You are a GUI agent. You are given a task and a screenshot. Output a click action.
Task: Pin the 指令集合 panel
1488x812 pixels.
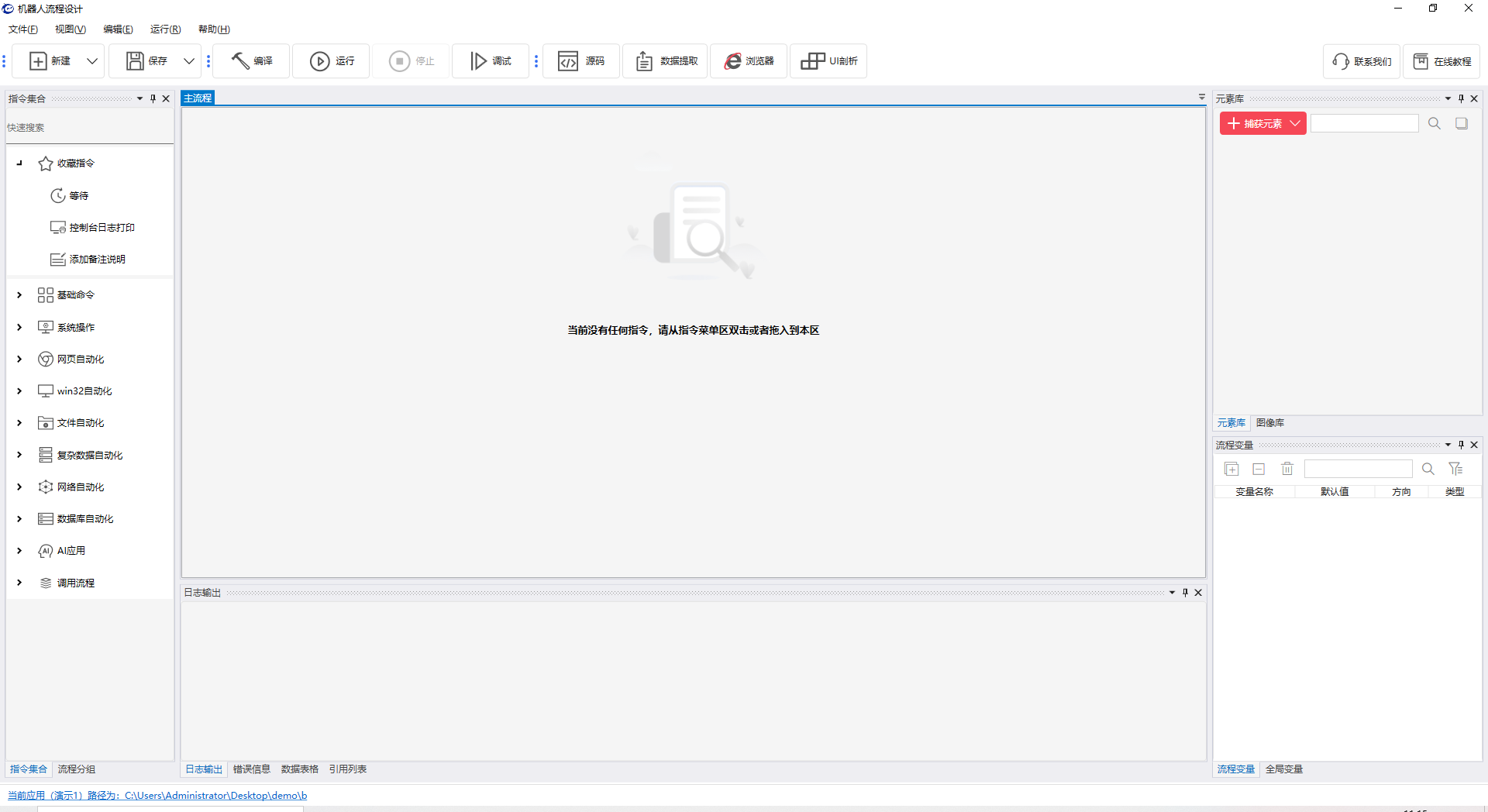153,98
